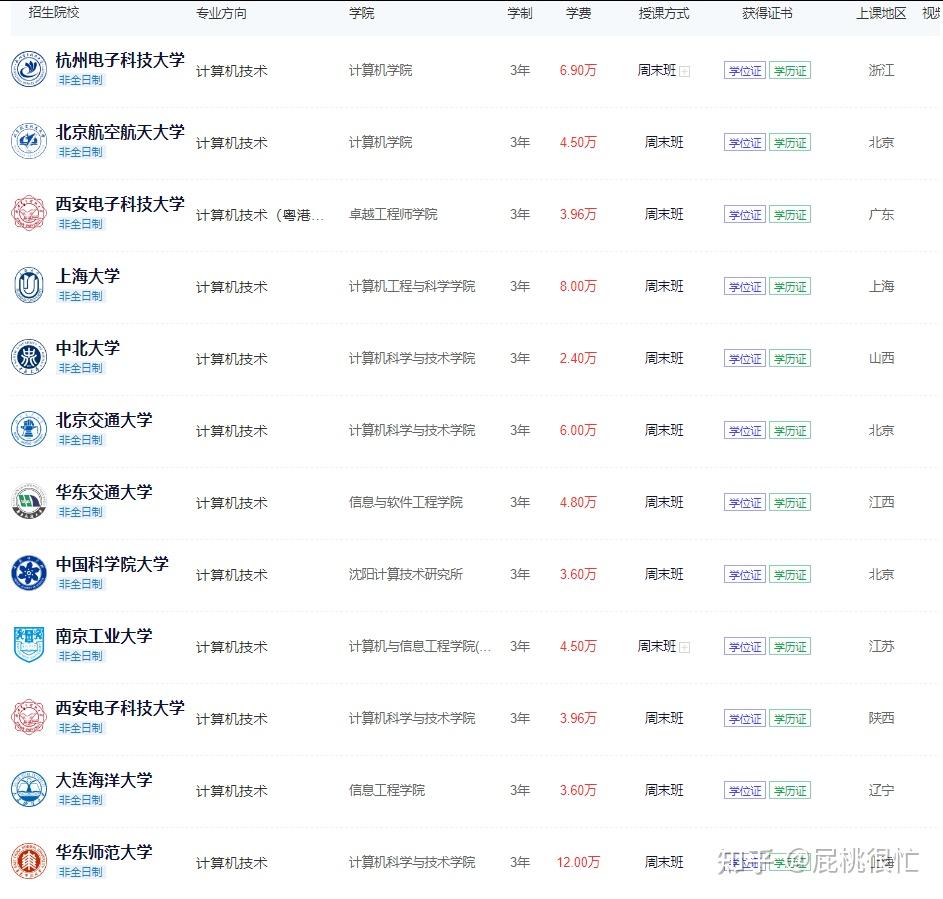The height and width of the screenshot is (899, 943).
Task: Open the 北京交通大学 school link
Action: pos(104,420)
